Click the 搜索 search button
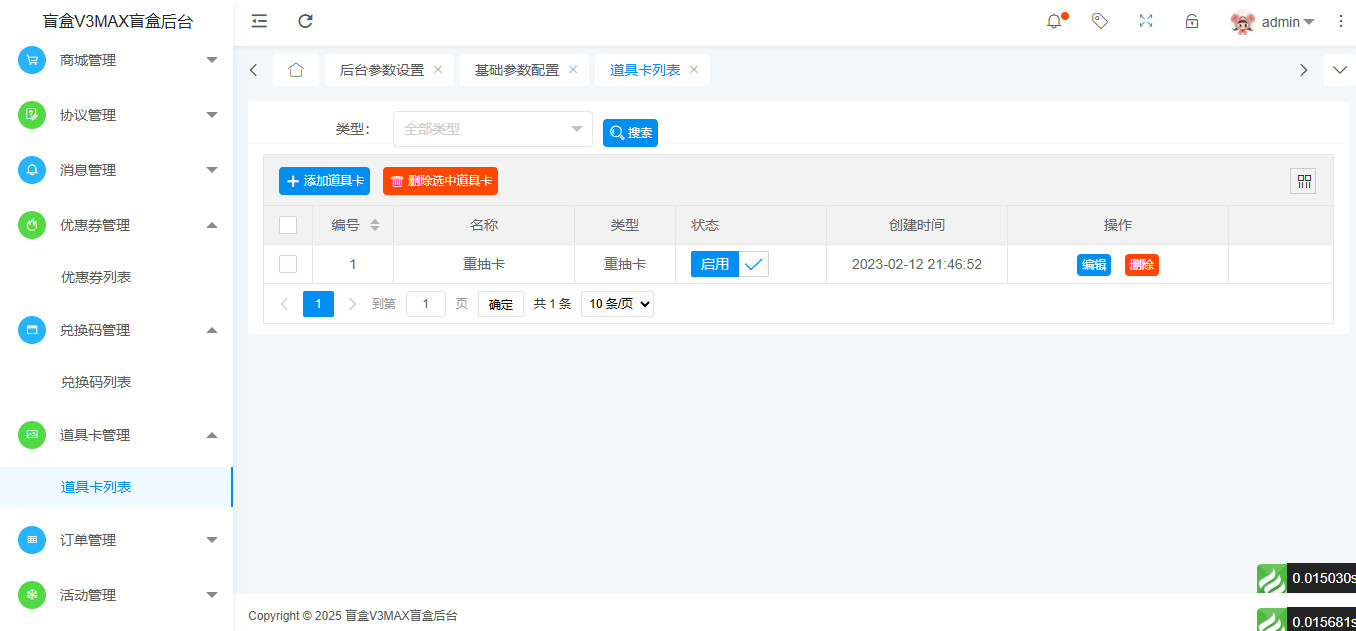Viewport: 1356px width, 631px height. 630,133
